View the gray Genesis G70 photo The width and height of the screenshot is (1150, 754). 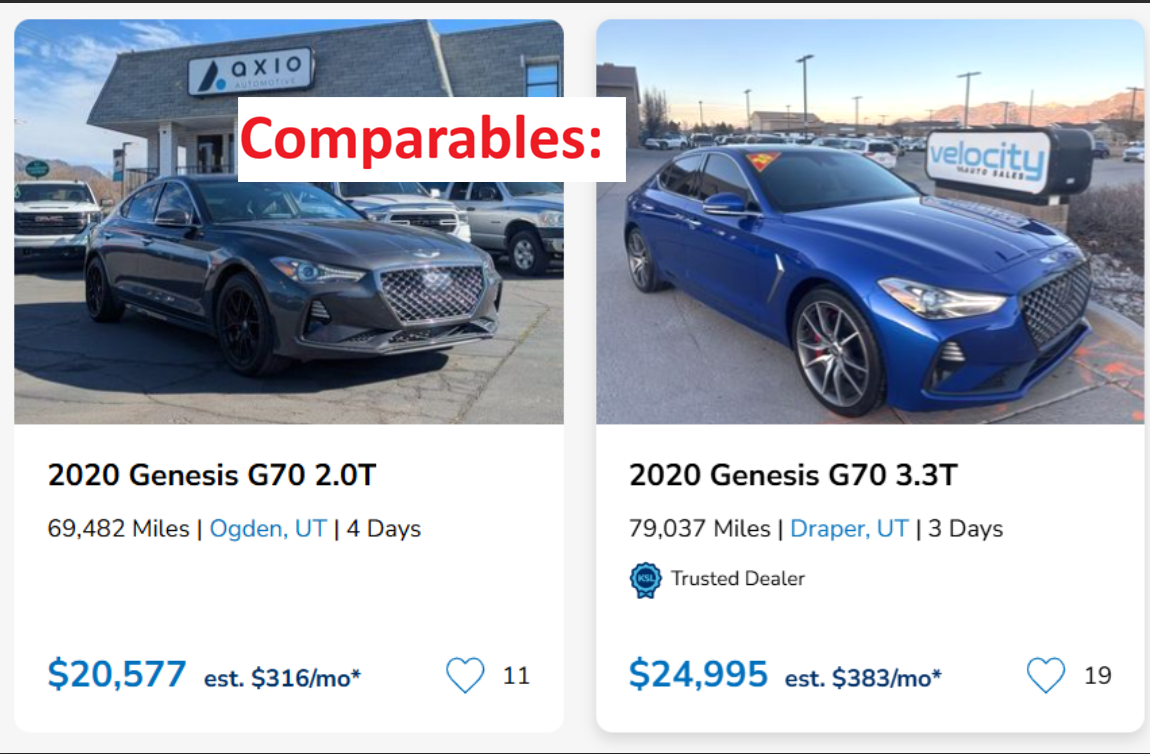pyautogui.click(x=288, y=290)
